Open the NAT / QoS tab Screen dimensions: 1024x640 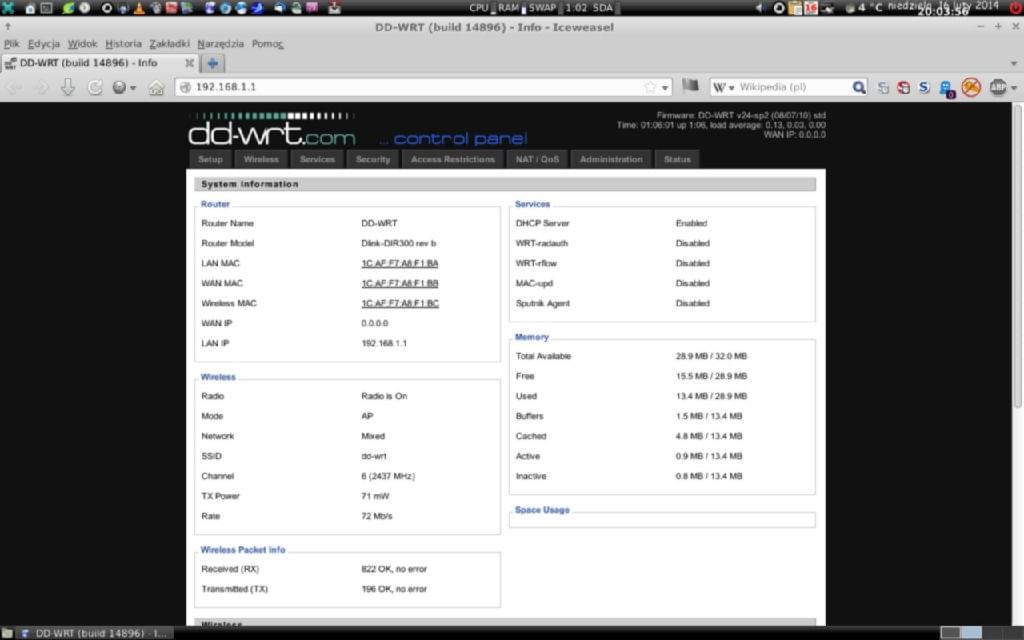[x=537, y=159]
